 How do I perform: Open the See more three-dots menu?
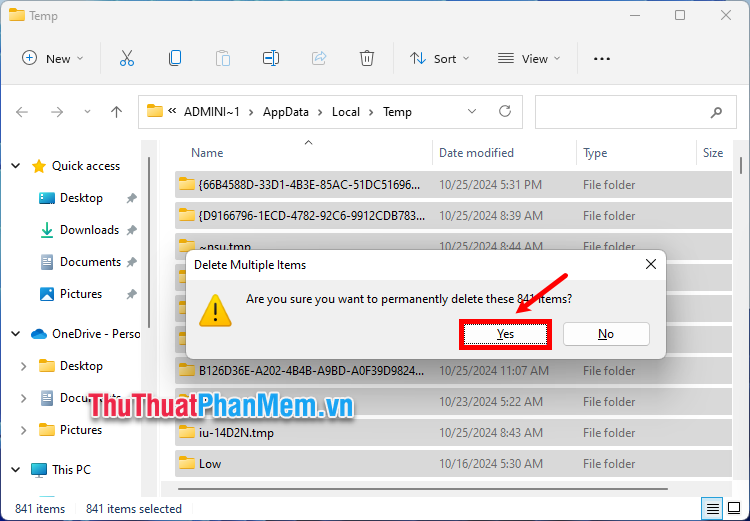click(602, 59)
